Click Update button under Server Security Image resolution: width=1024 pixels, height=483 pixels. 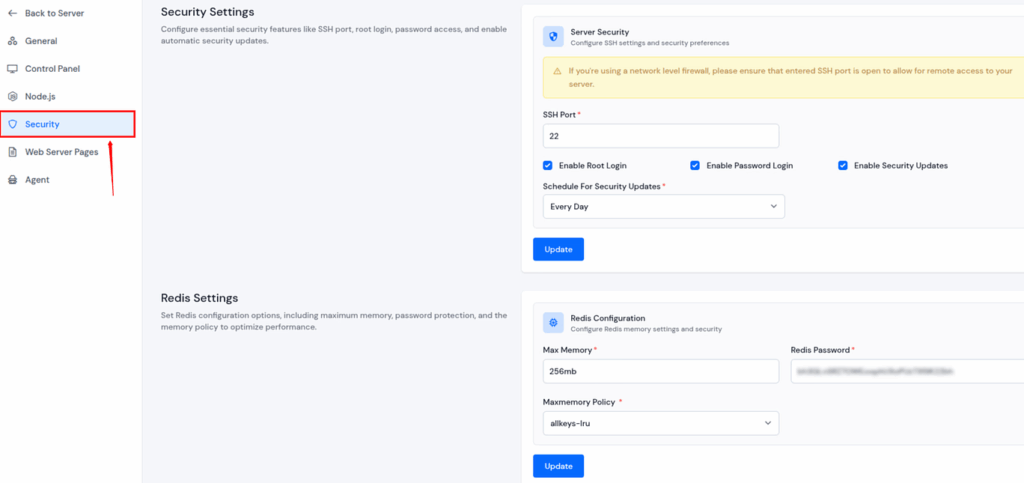click(x=558, y=249)
